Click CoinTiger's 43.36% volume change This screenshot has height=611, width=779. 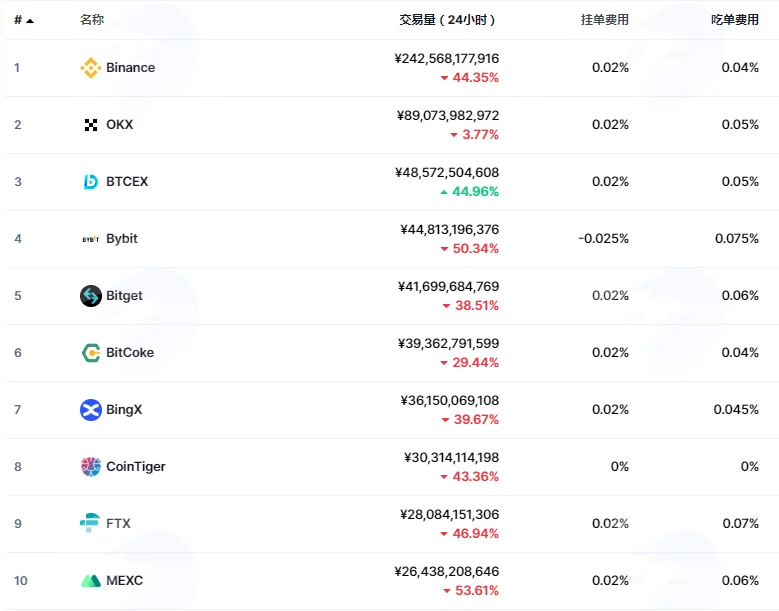(469, 477)
